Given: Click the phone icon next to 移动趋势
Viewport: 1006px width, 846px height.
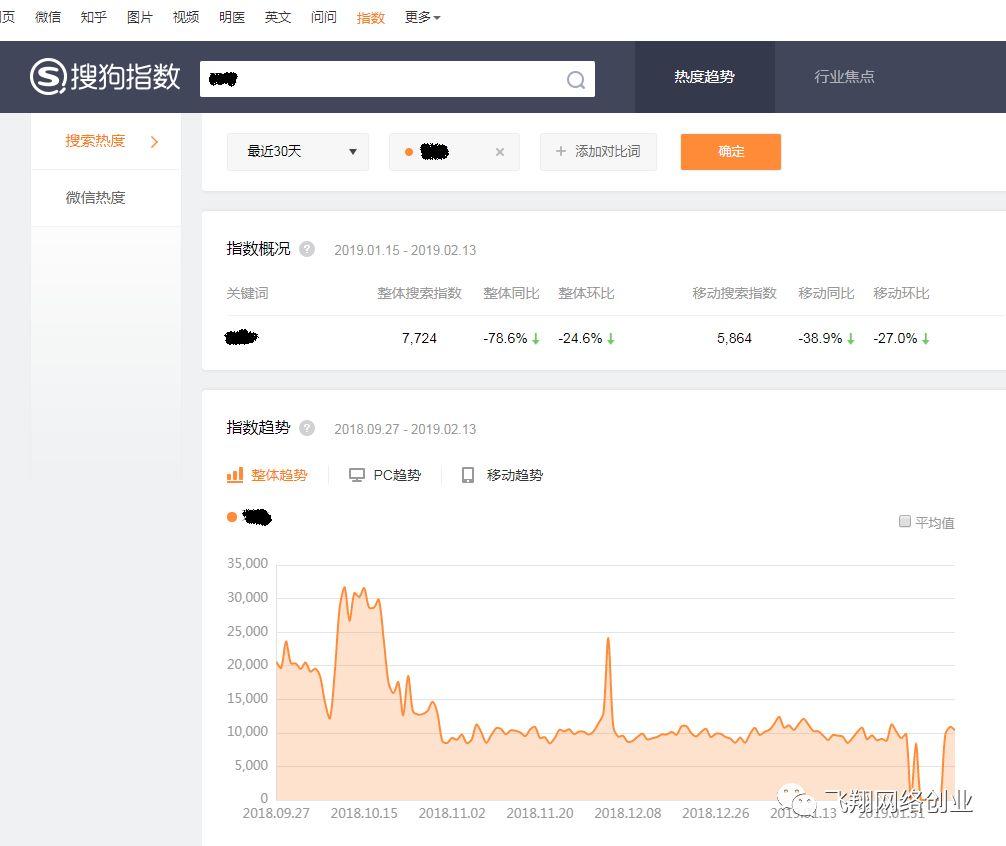Looking at the screenshot, I should coord(467,475).
